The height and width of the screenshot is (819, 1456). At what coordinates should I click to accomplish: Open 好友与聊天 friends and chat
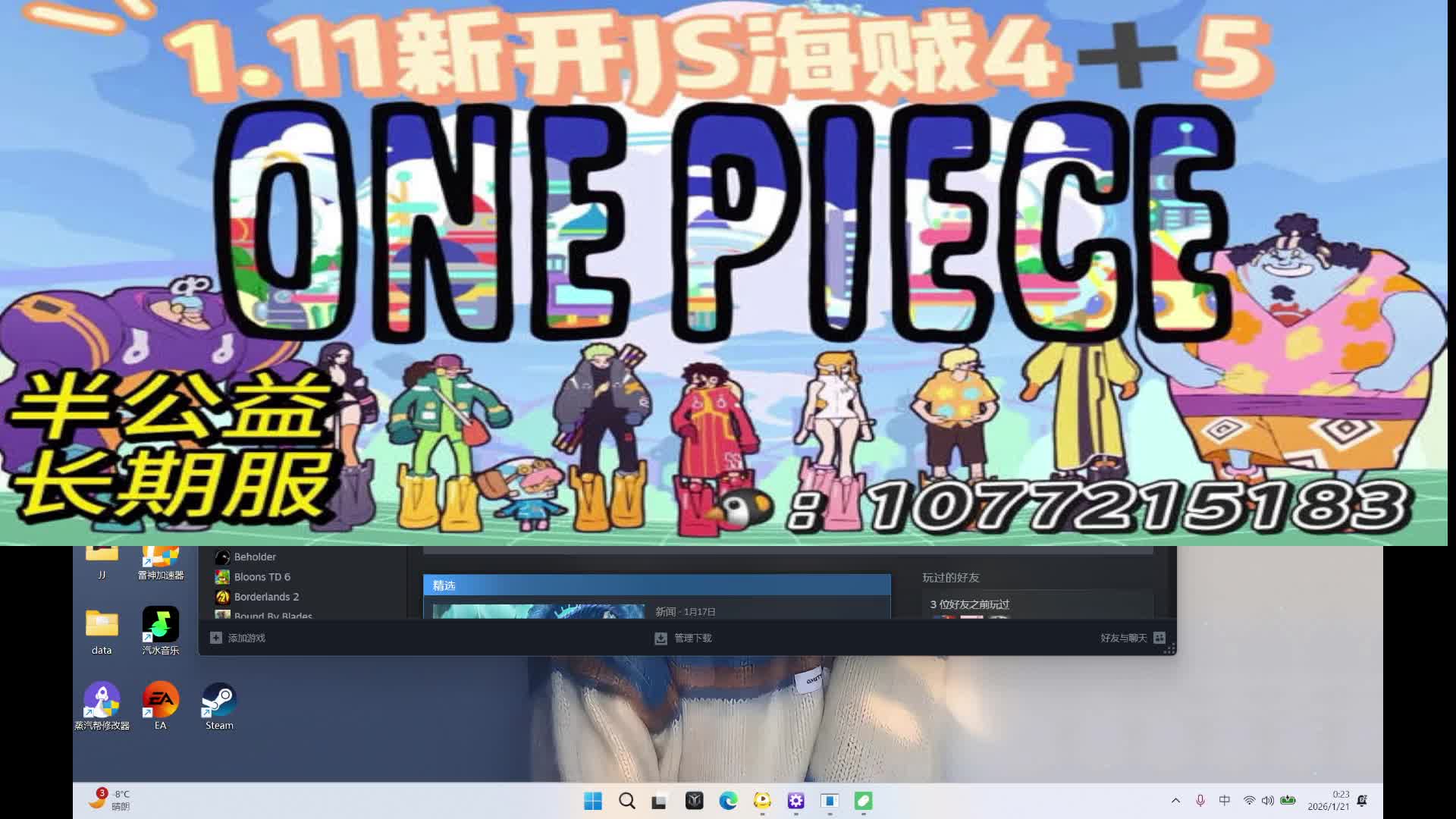click(x=1131, y=638)
